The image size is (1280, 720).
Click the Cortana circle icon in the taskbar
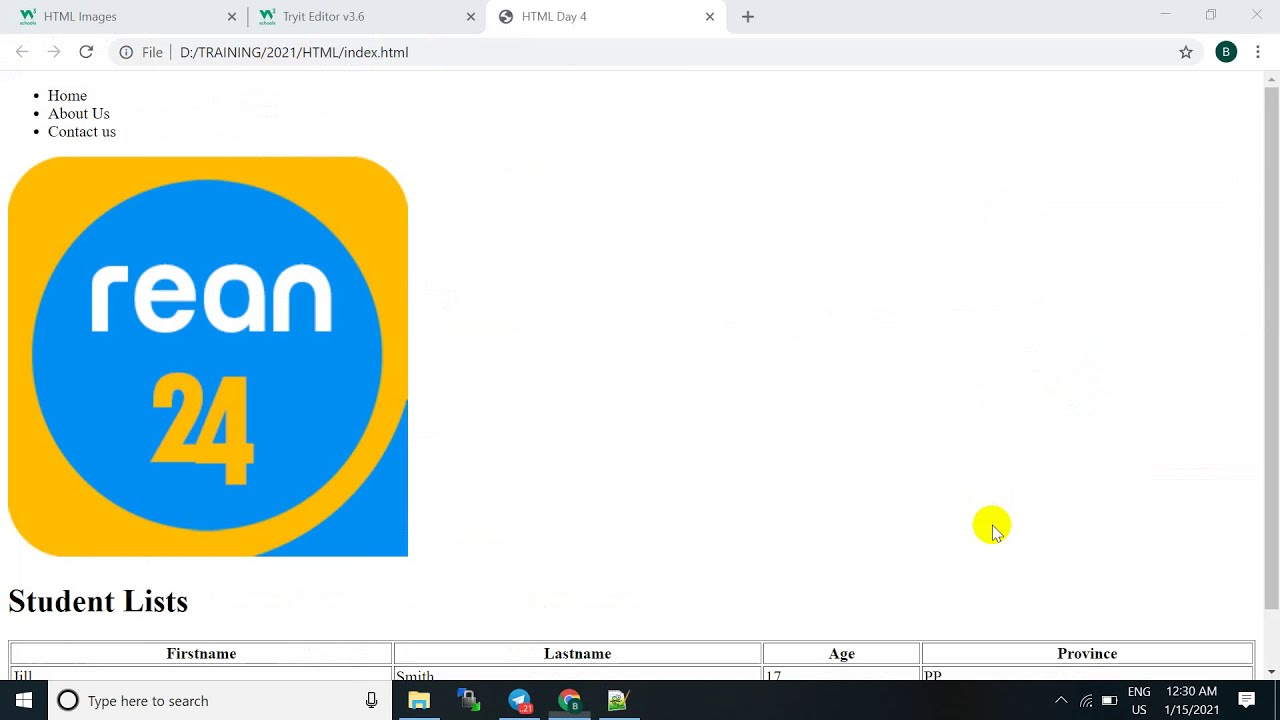[x=68, y=700]
